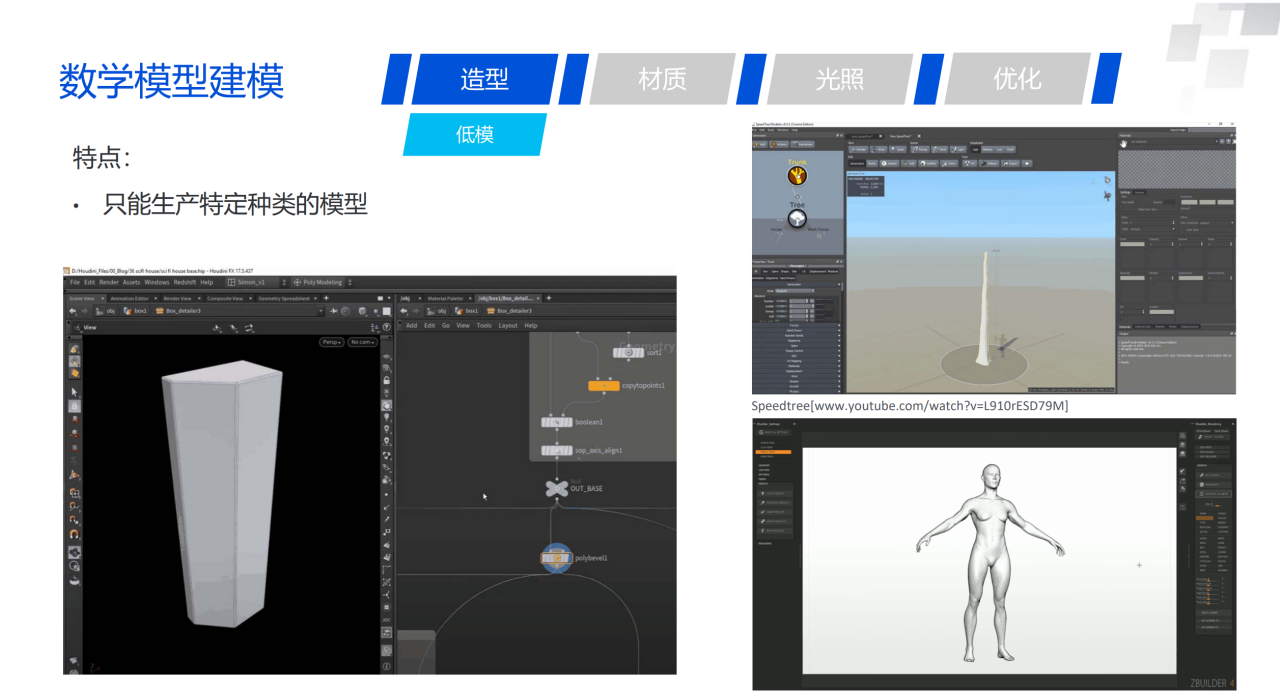Select the polybevel1 node
The image size is (1280, 691).
pos(556,558)
